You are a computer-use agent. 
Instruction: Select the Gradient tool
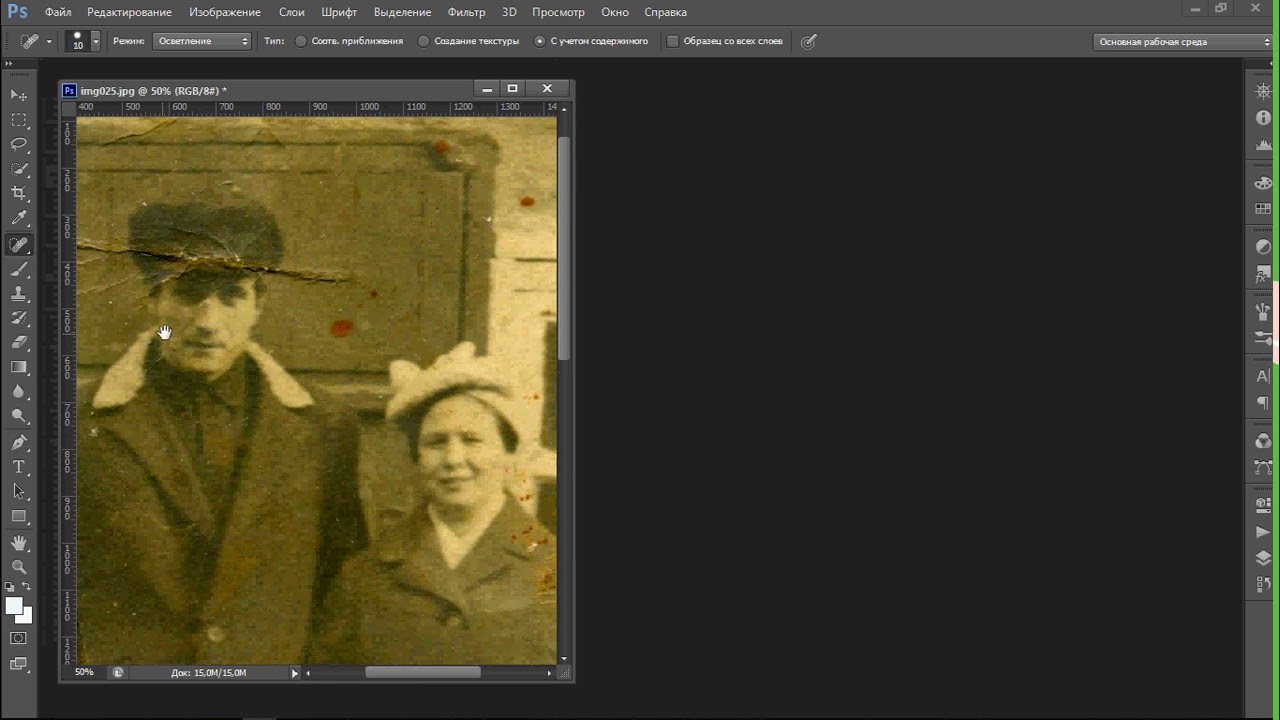(19, 367)
